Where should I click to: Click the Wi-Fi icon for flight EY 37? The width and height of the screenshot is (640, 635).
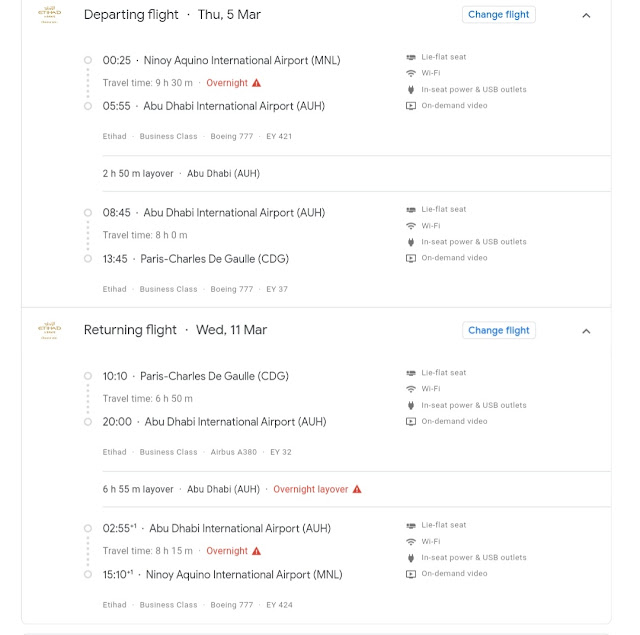(x=411, y=226)
